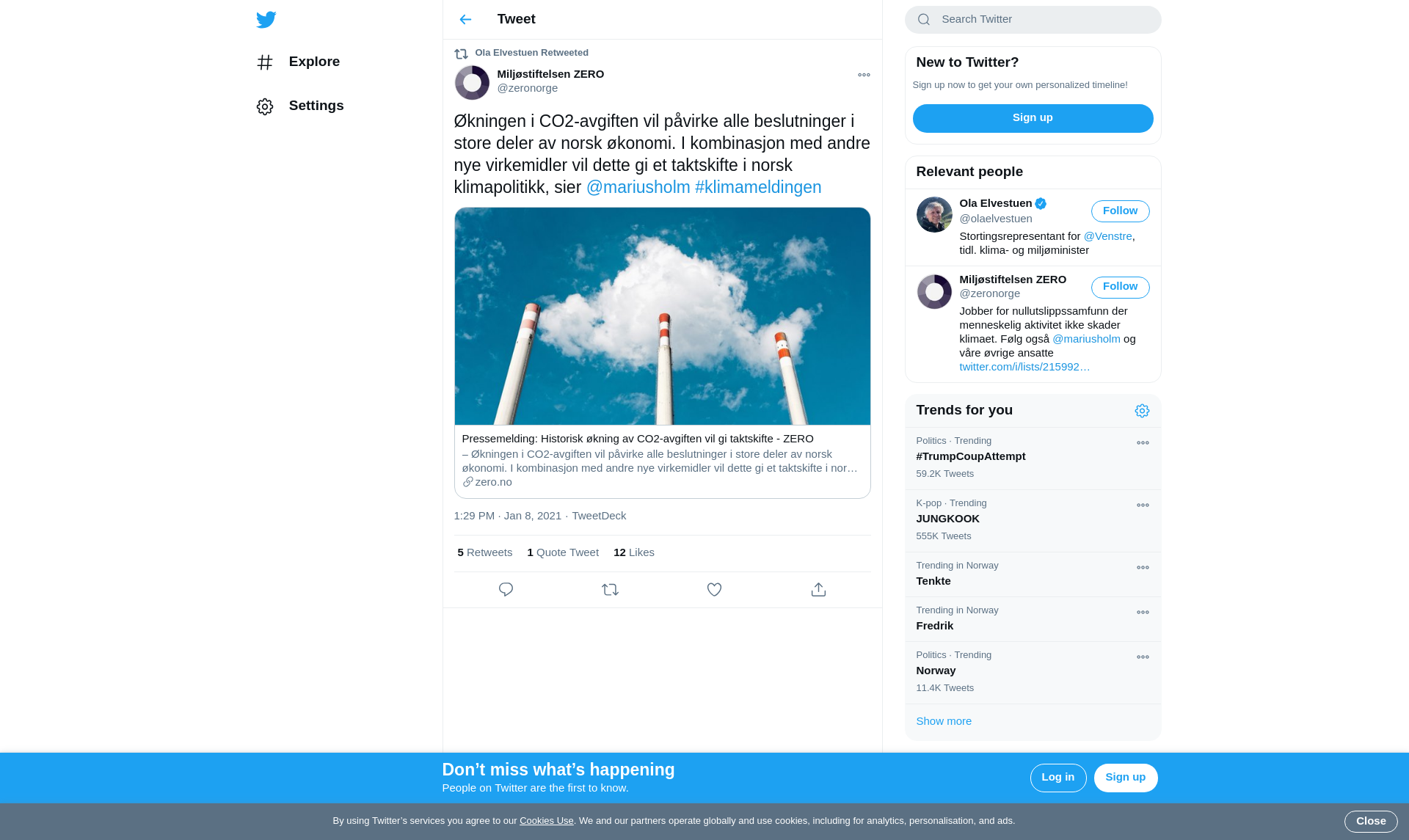Like the tweet with heart icon
This screenshot has height=840, width=1409.
714,589
